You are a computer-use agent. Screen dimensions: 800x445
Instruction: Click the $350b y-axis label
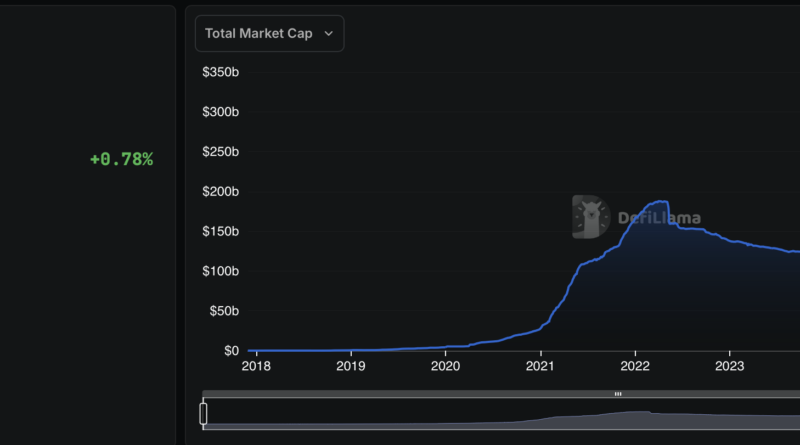tap(220, 72)
